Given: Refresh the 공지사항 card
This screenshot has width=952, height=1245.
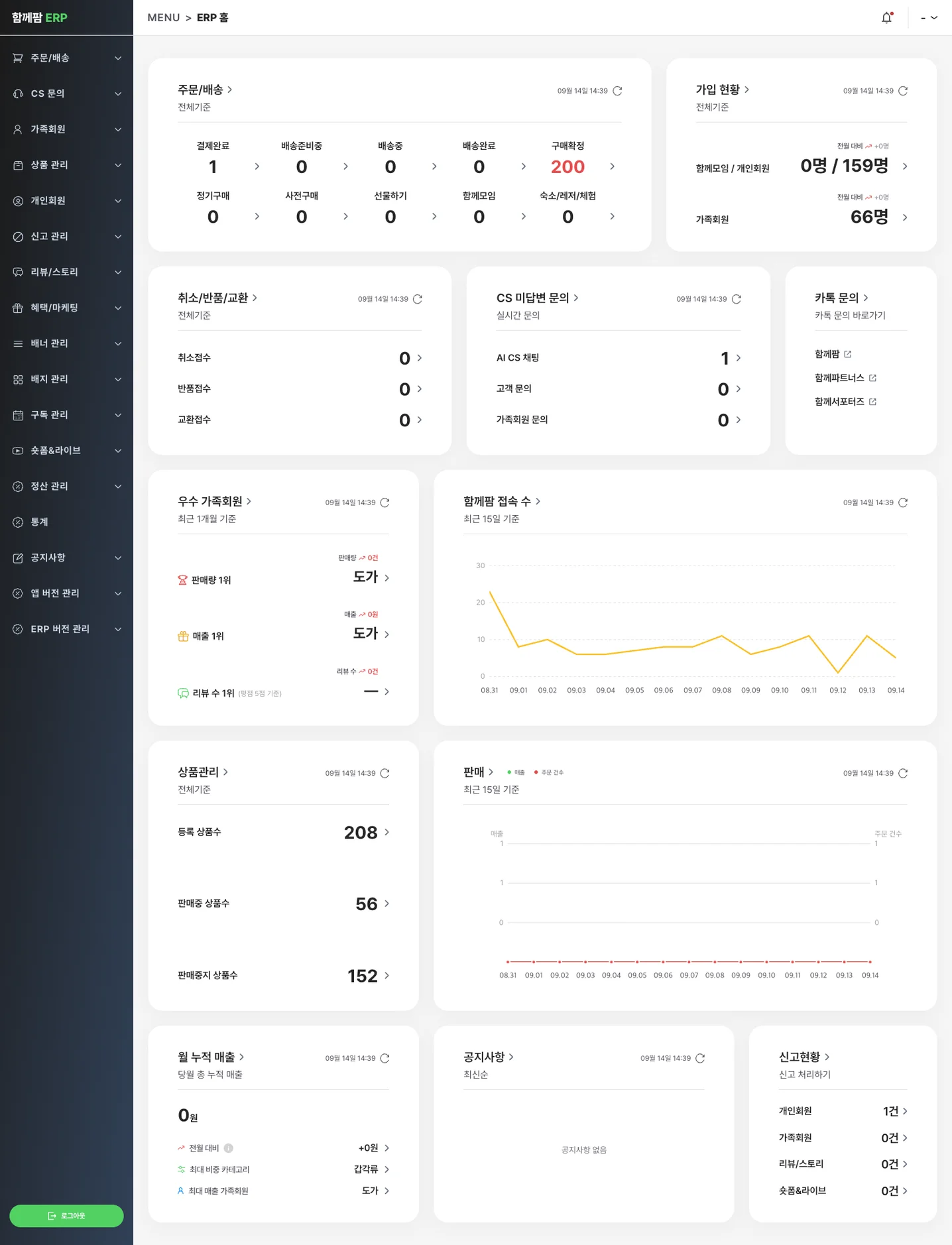Looking at the screenshot, I should (700, 1058).
